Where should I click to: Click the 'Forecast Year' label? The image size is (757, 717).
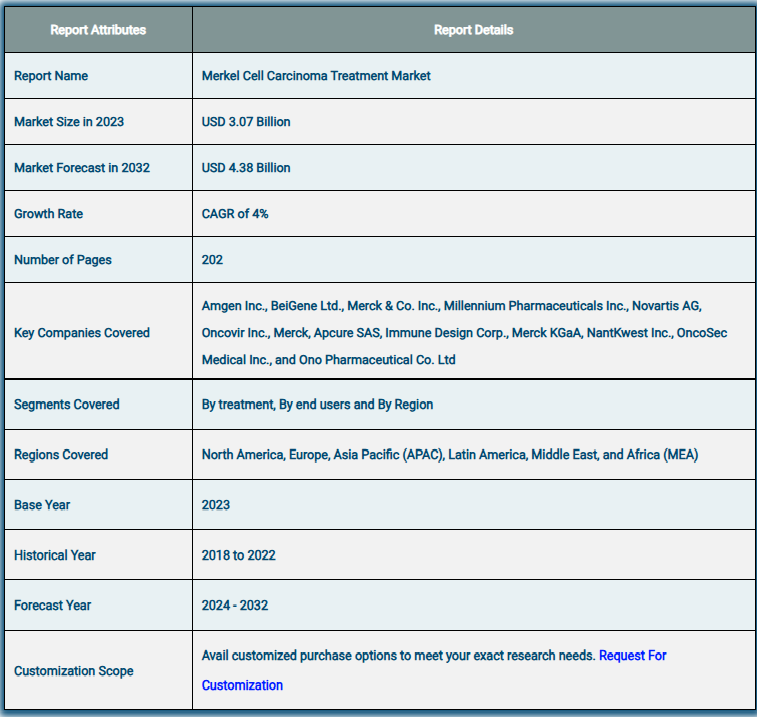(52, 605)
